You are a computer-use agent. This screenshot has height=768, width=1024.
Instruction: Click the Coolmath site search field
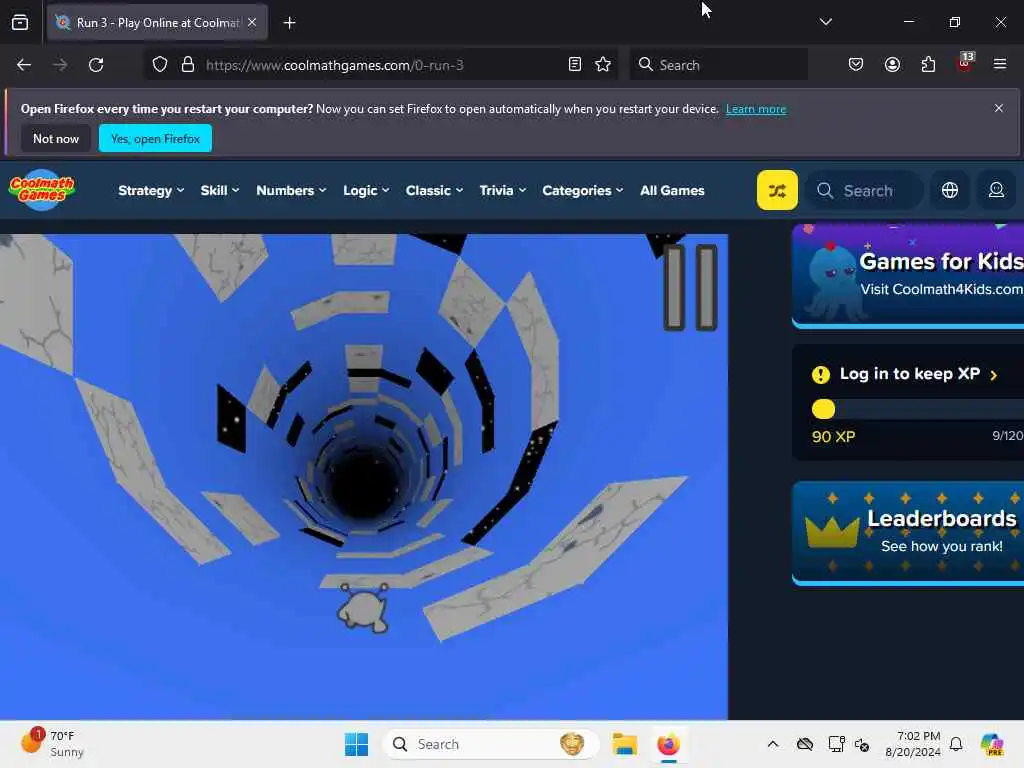click(x=865, y=191)
